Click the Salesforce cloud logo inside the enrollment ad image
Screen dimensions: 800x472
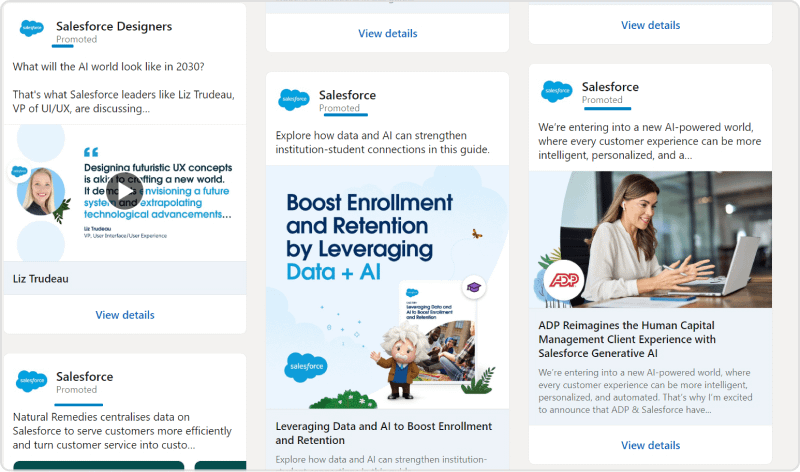coord(306,368)
